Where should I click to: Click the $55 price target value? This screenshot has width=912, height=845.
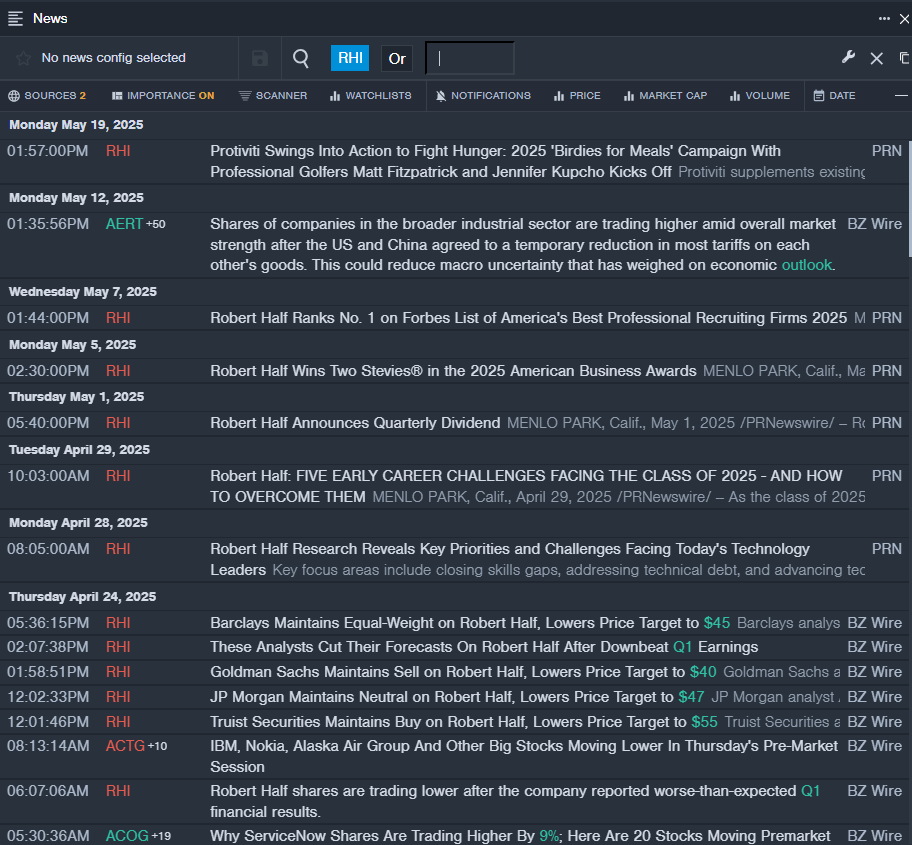(704, 722)
